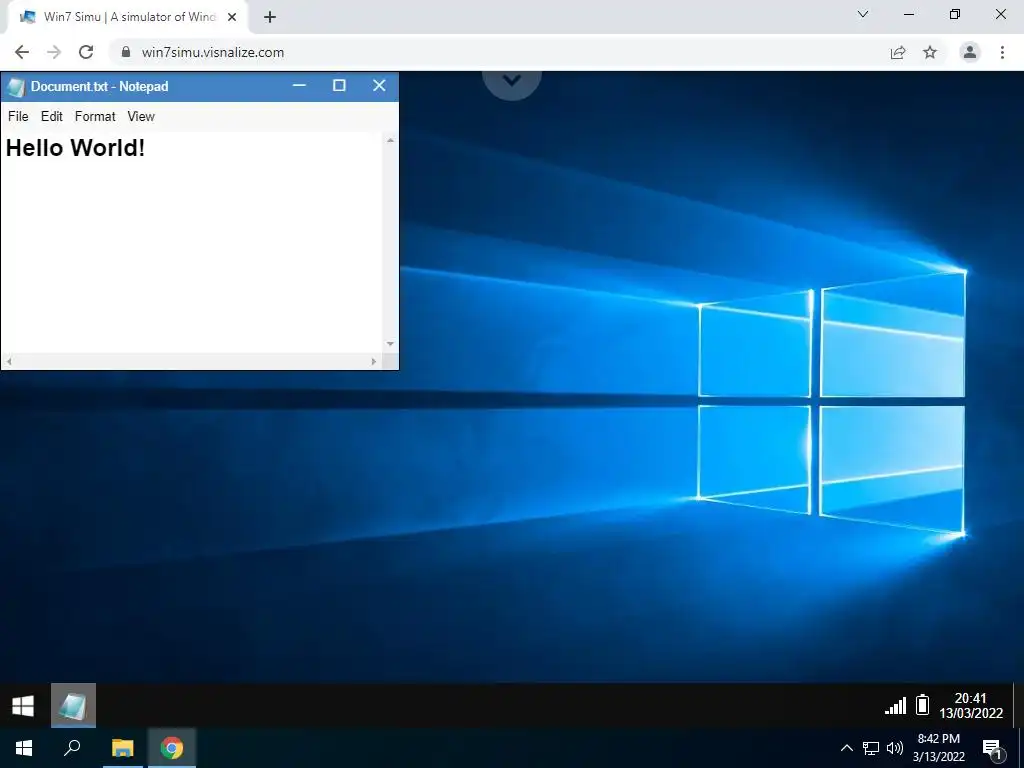This screenshot has height=768, width=1024.
Task: Select the Notepad icon in simulator taskbar
Action: pyautogui.click(x=73, y=705)
